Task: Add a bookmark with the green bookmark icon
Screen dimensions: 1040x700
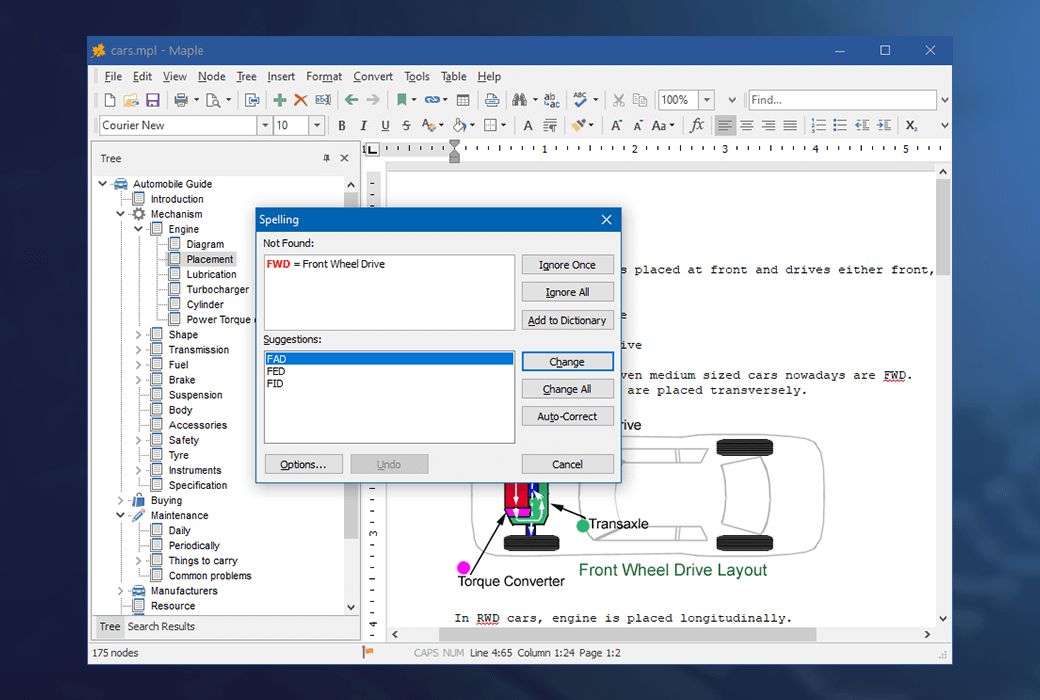Action: coord(401,100)
